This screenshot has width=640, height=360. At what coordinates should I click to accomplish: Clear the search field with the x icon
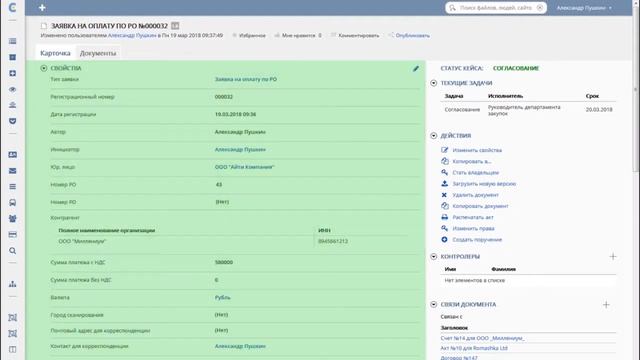(540, 8)
